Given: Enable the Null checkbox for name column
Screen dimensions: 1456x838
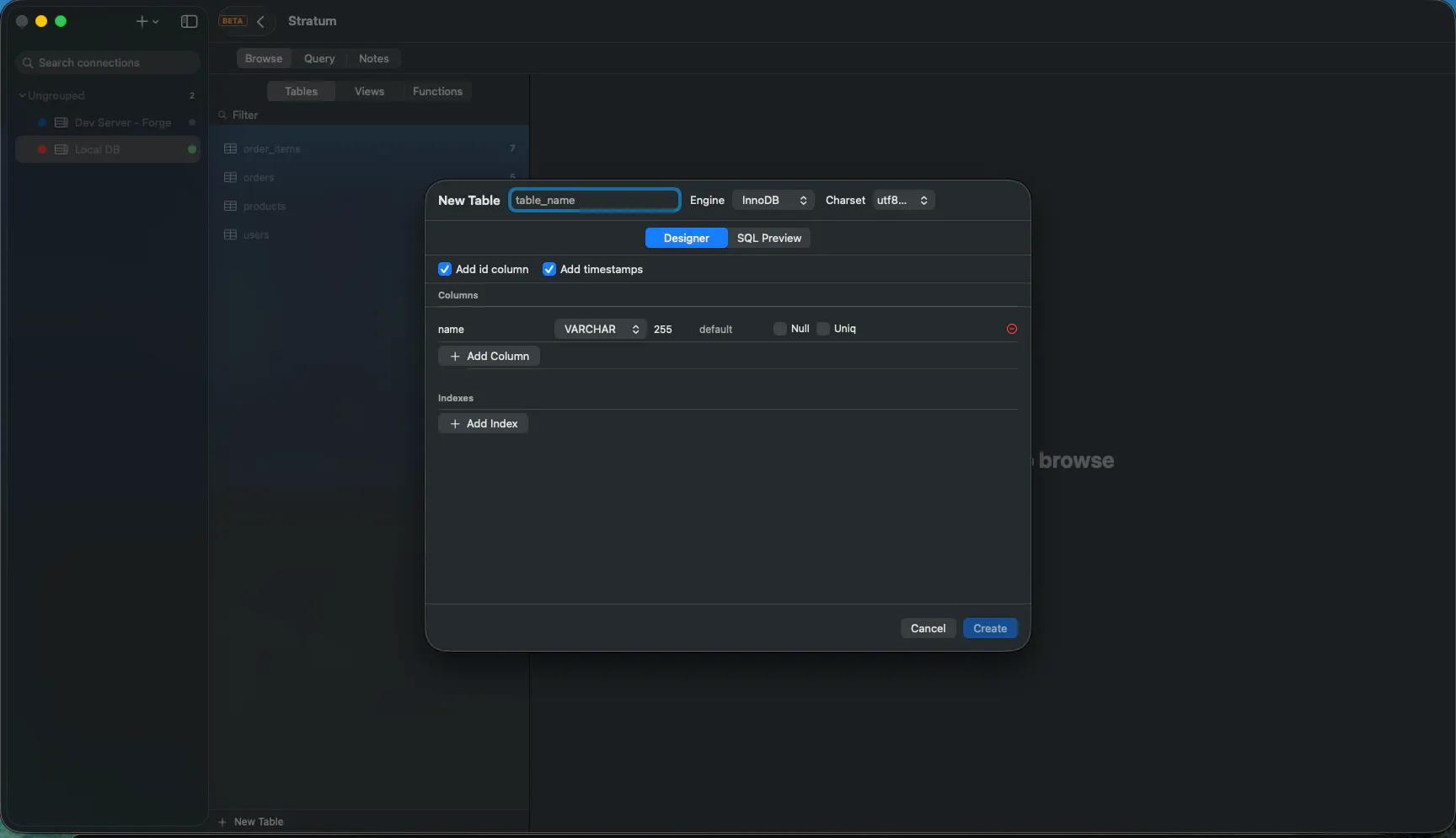Looking at the screenshot, I should pyautogui.click(x=780, y=329).
